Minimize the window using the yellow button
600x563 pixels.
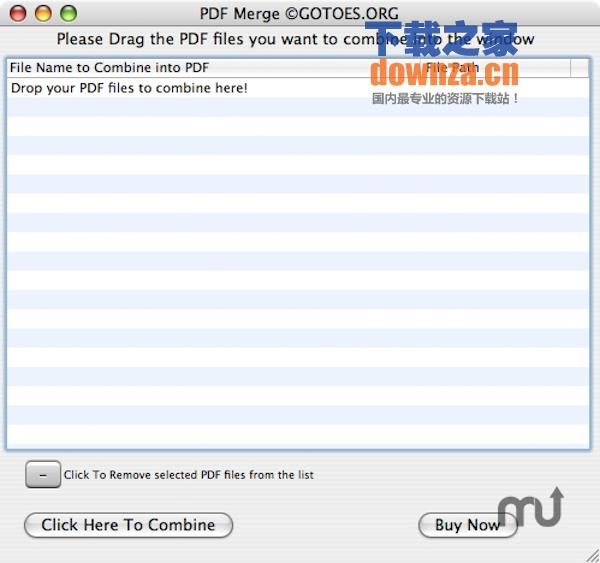(43, 13)
